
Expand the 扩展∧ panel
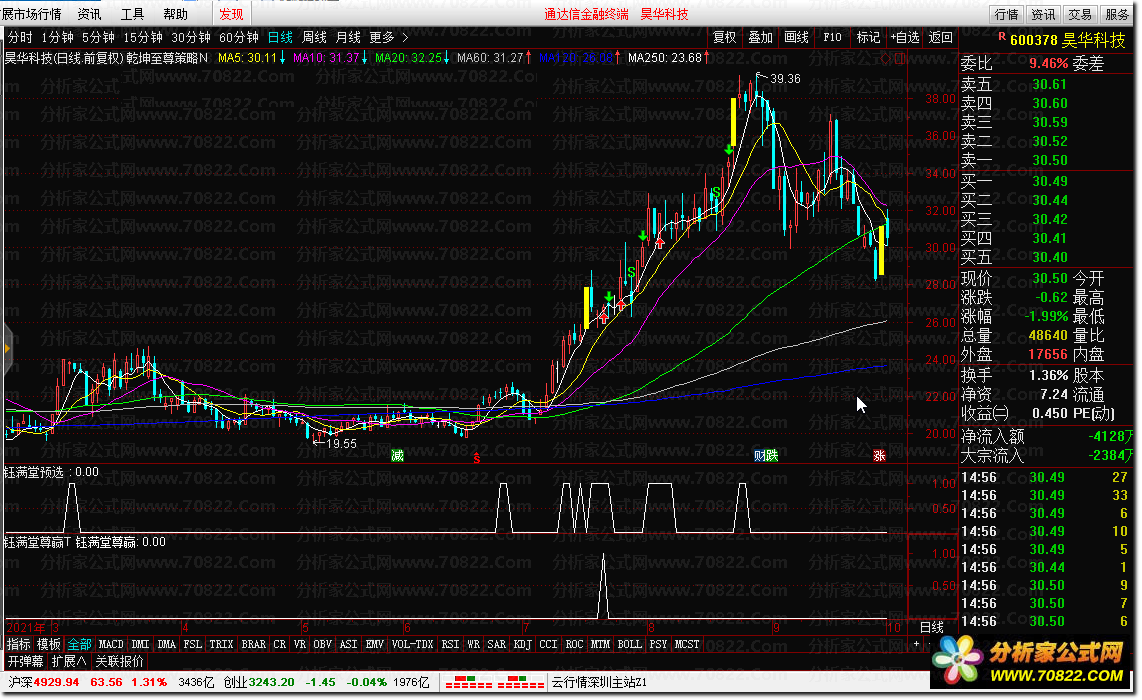click(x=69, y=661)
